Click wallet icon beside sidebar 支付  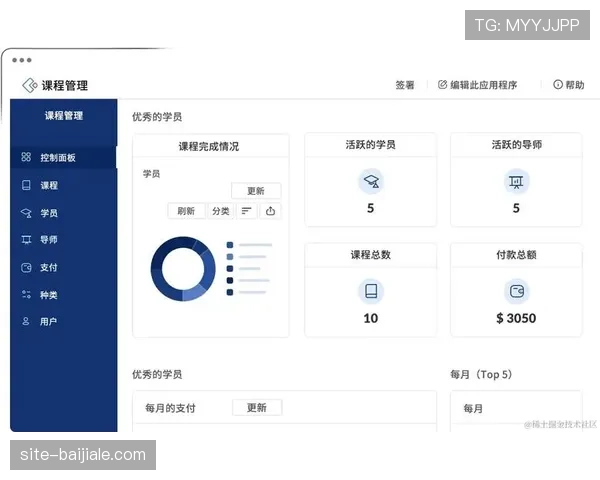[x=26, y=267]
